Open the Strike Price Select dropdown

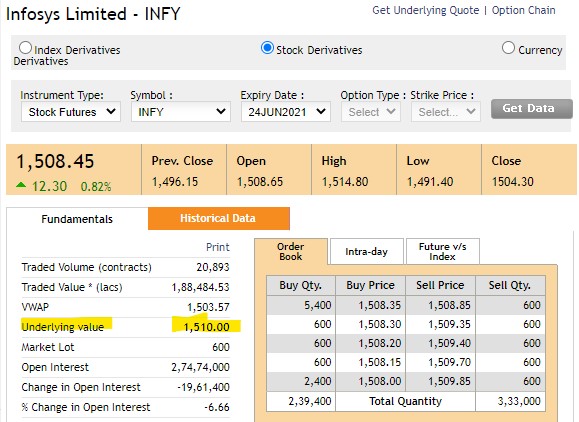coord(446,112)
